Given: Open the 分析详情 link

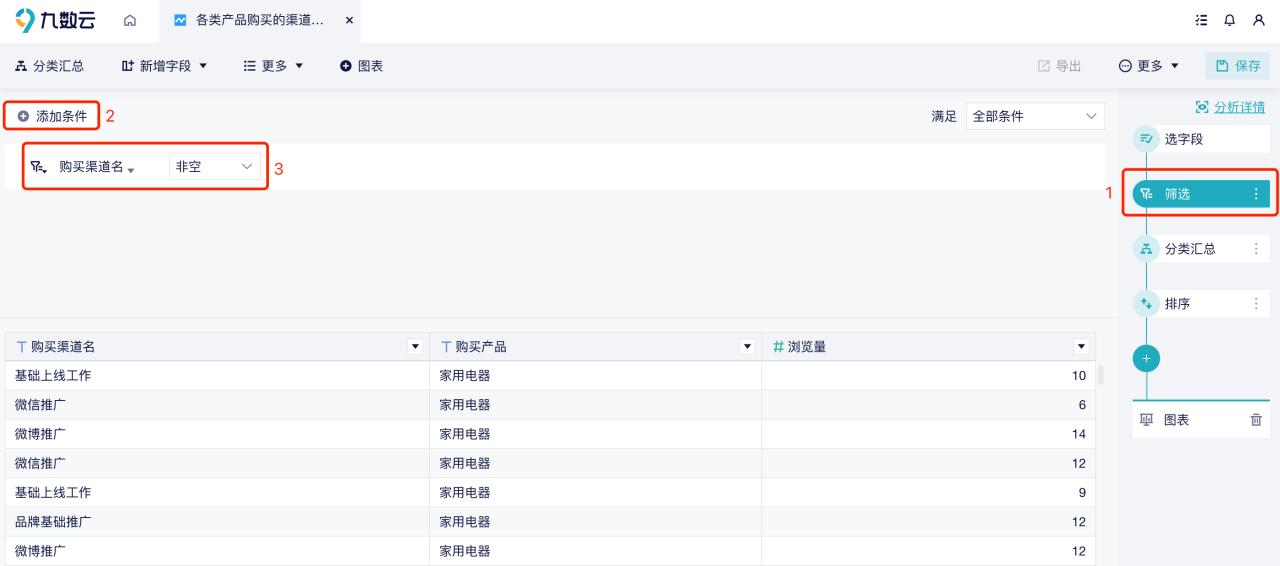Looking at the screenshot, I should pyautogui.click(x=1230, y=107).
